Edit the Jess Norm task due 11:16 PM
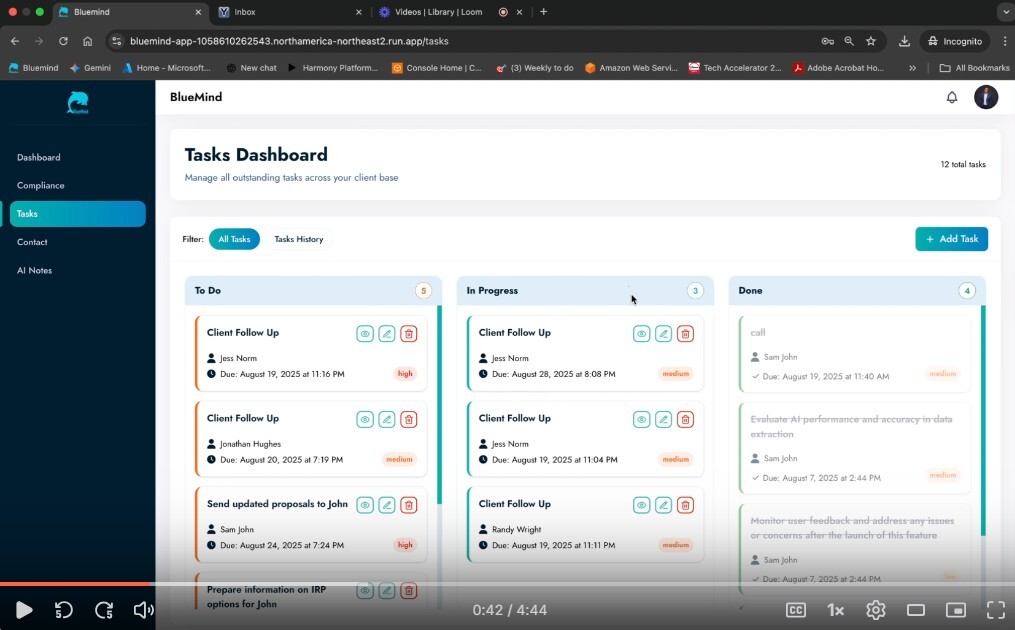 (x=387, y=334)
